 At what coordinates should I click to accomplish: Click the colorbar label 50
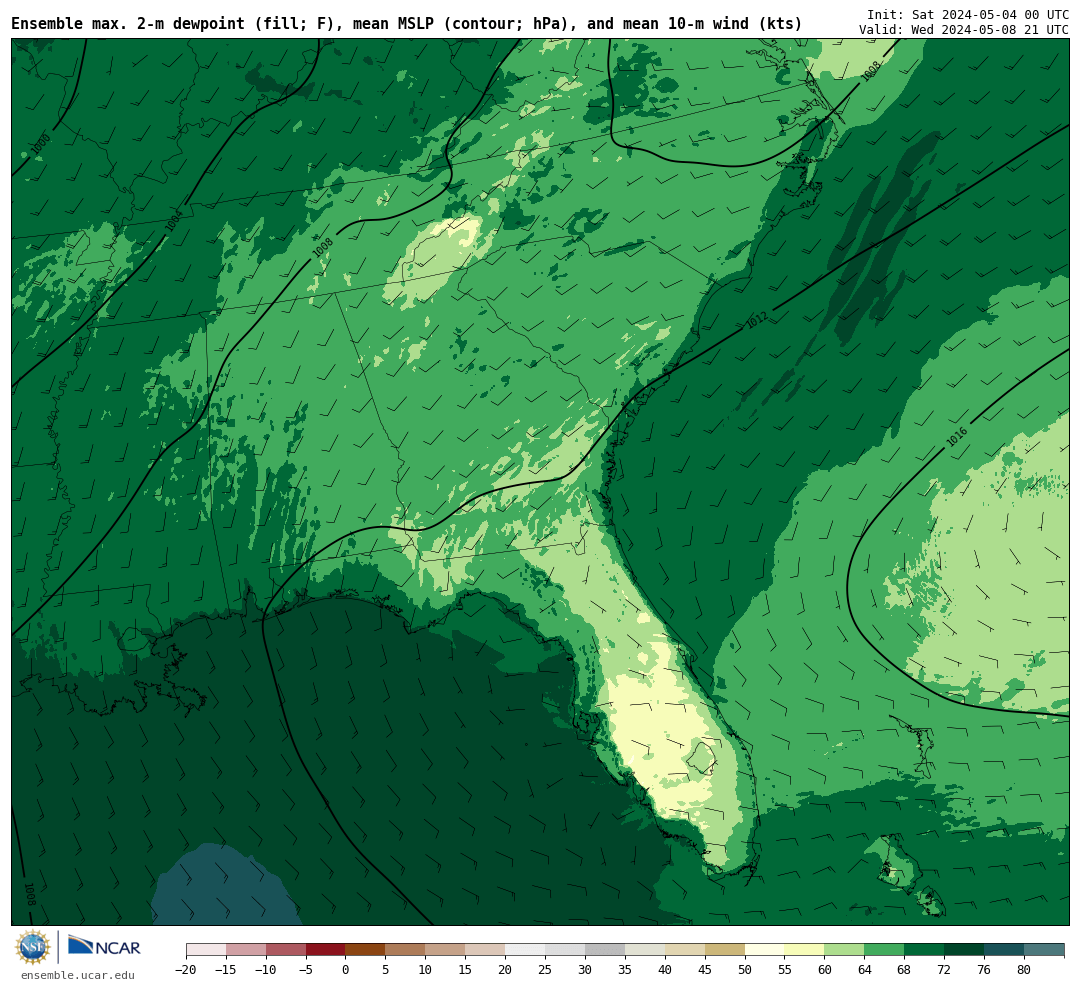click(x=745, y=970)
